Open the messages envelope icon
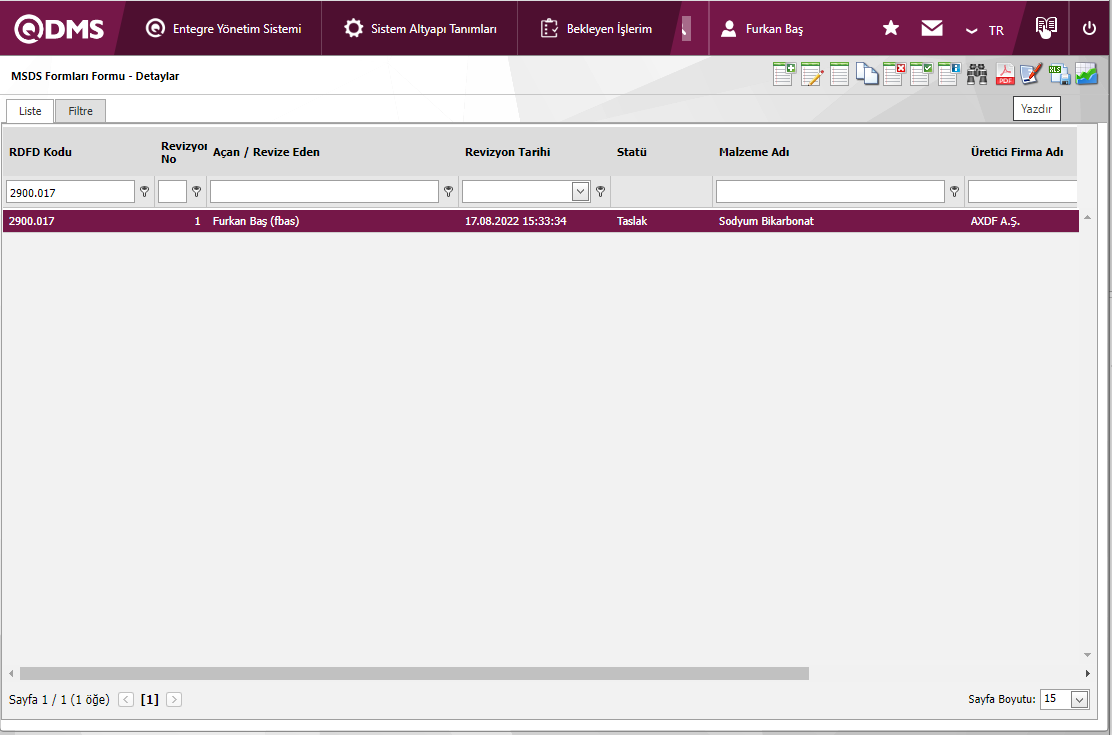The height and width of the screenshot is (735, 1112). [932, 28]
